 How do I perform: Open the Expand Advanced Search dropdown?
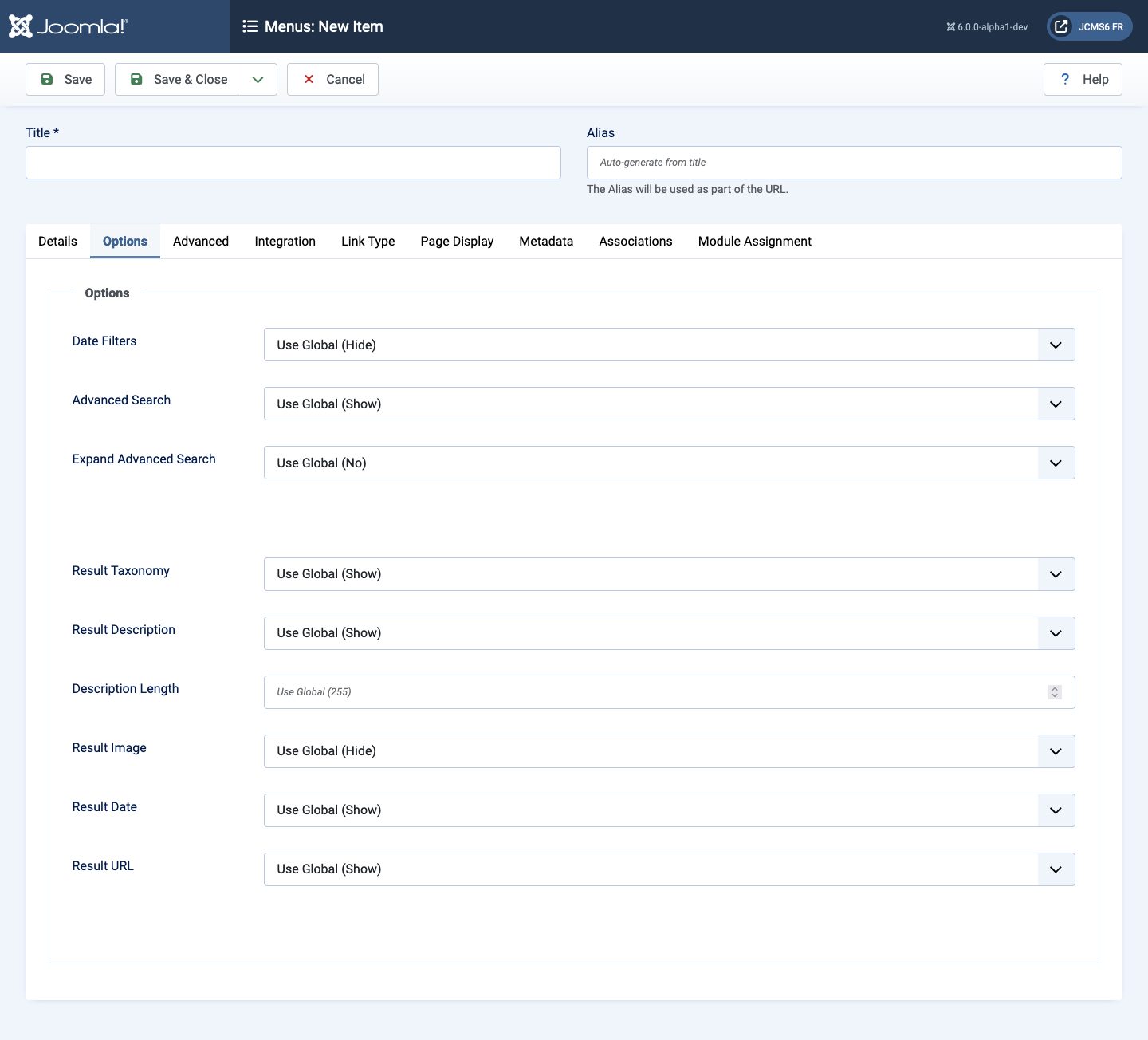pos(670,463)
